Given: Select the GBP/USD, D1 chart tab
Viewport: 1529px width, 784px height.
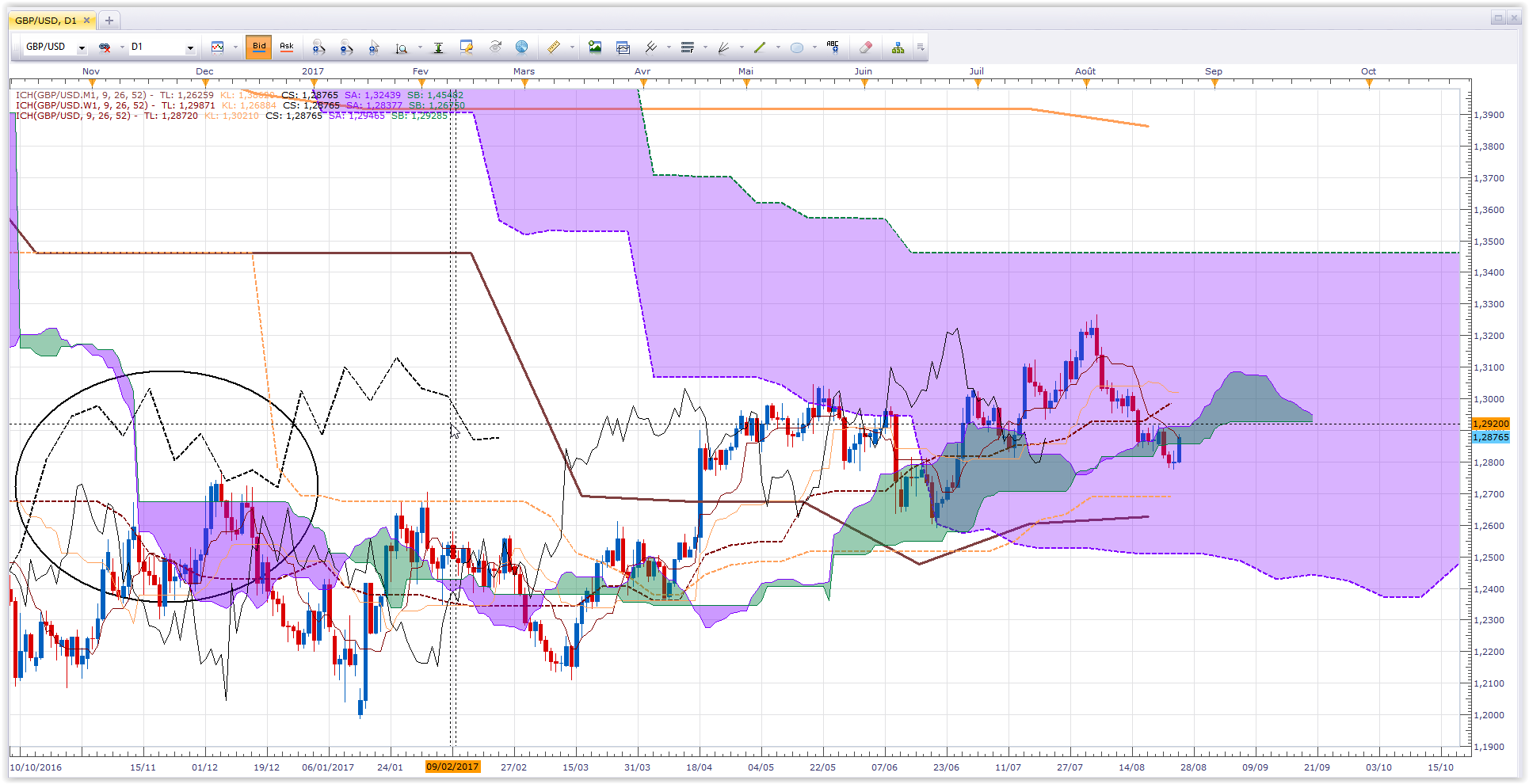Looking at the screenshot, I should click(x=54, y=21).
